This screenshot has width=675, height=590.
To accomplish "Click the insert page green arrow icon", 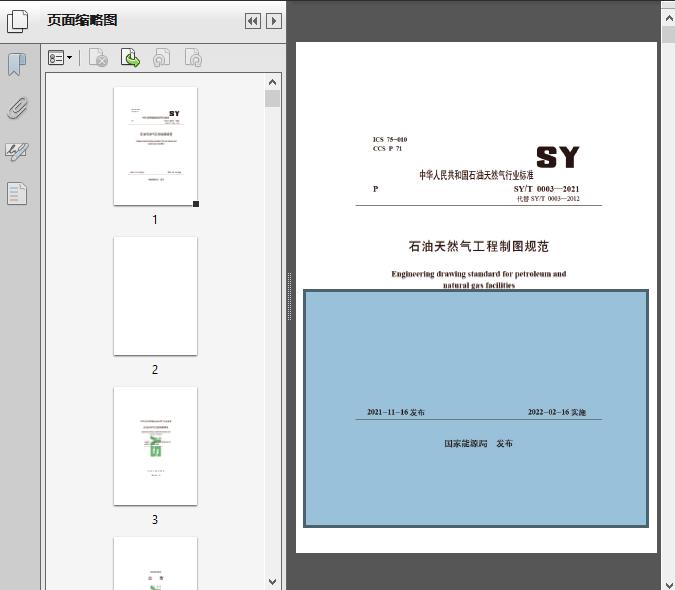I will click(x=130, y=58).
